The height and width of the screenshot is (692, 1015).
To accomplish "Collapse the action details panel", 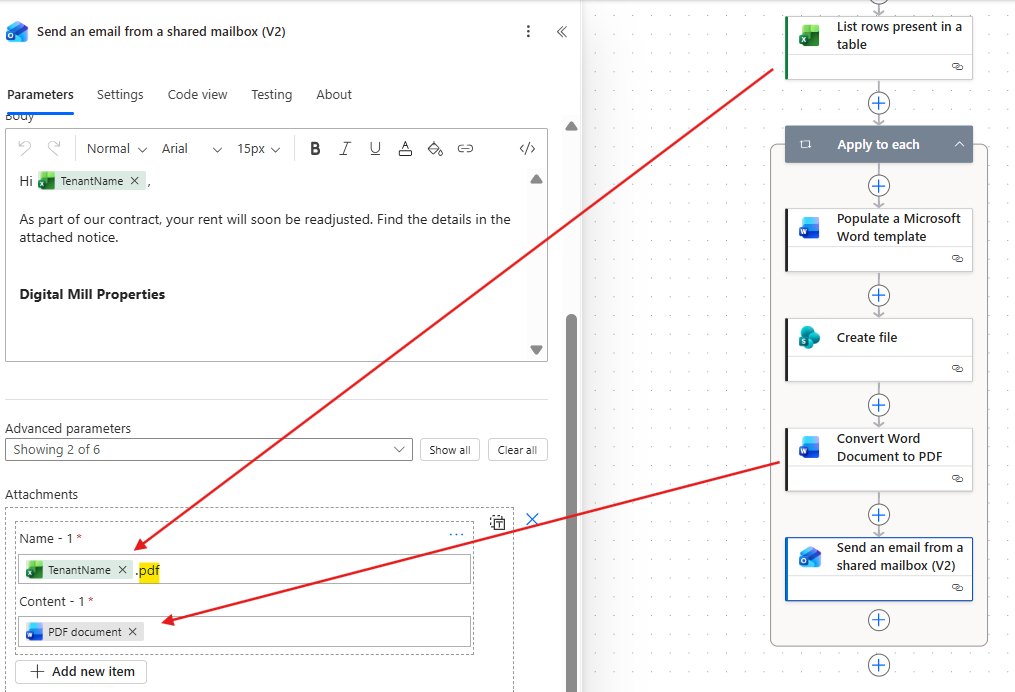I will tap(562, 32).
